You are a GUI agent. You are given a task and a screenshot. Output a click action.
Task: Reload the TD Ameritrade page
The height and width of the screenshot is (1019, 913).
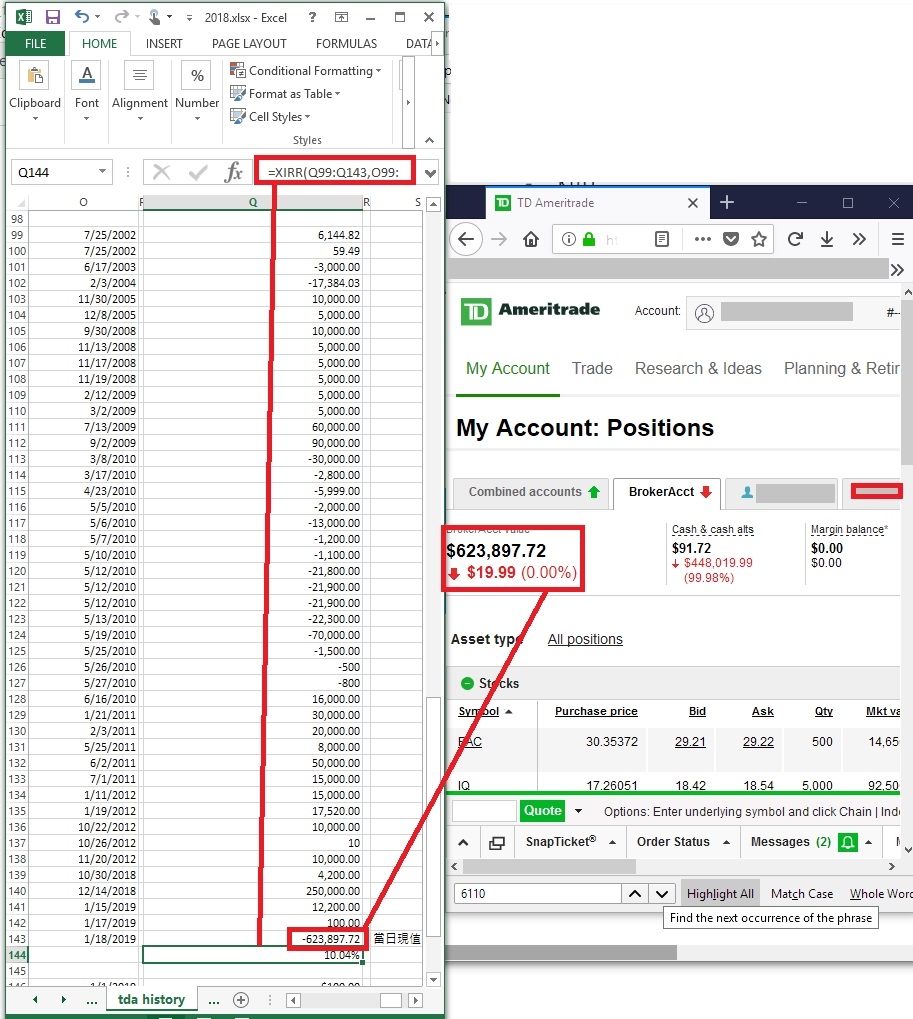click(x=795, y=239)
